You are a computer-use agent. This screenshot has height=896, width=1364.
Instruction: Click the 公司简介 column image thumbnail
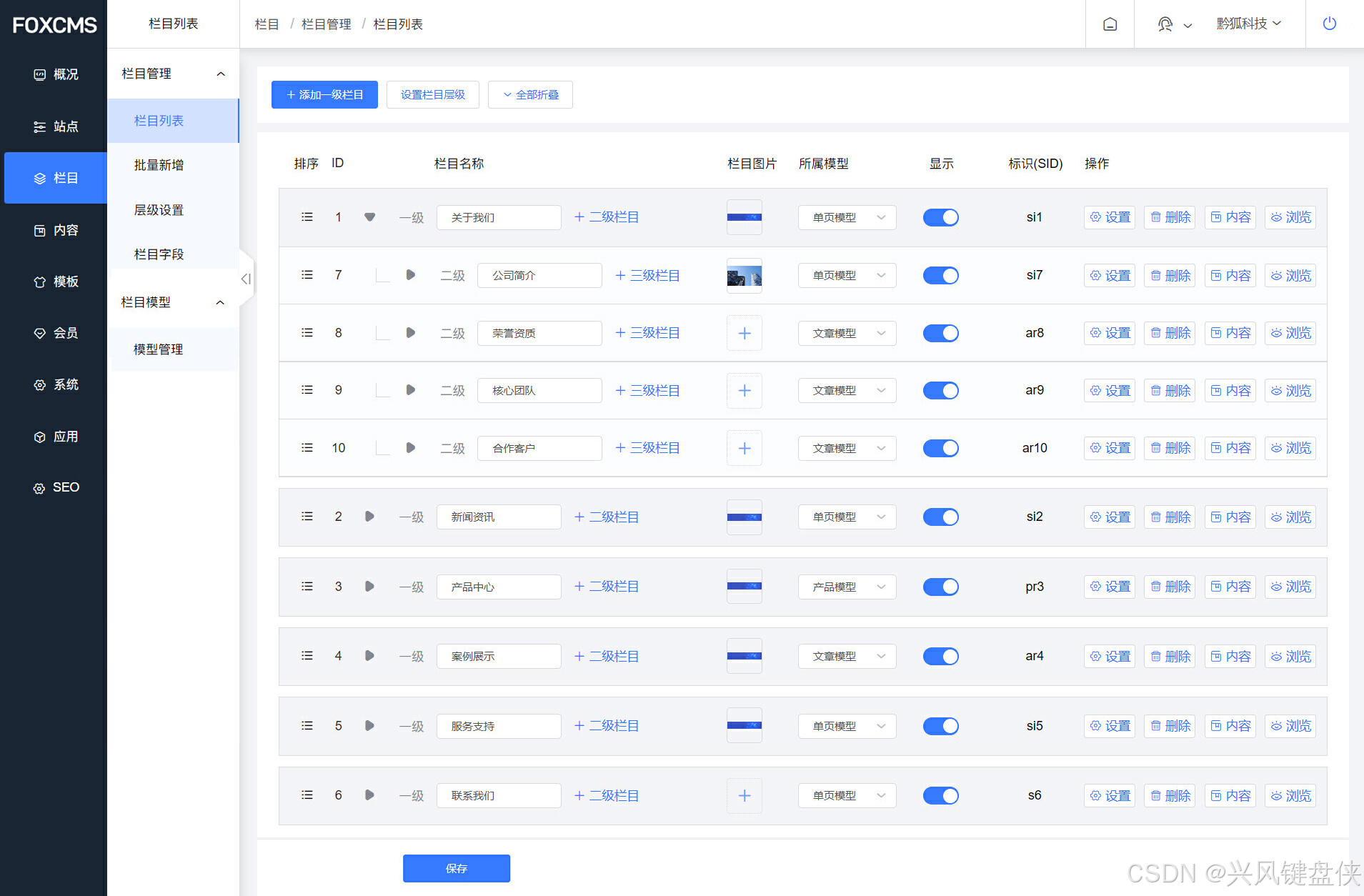744,275
